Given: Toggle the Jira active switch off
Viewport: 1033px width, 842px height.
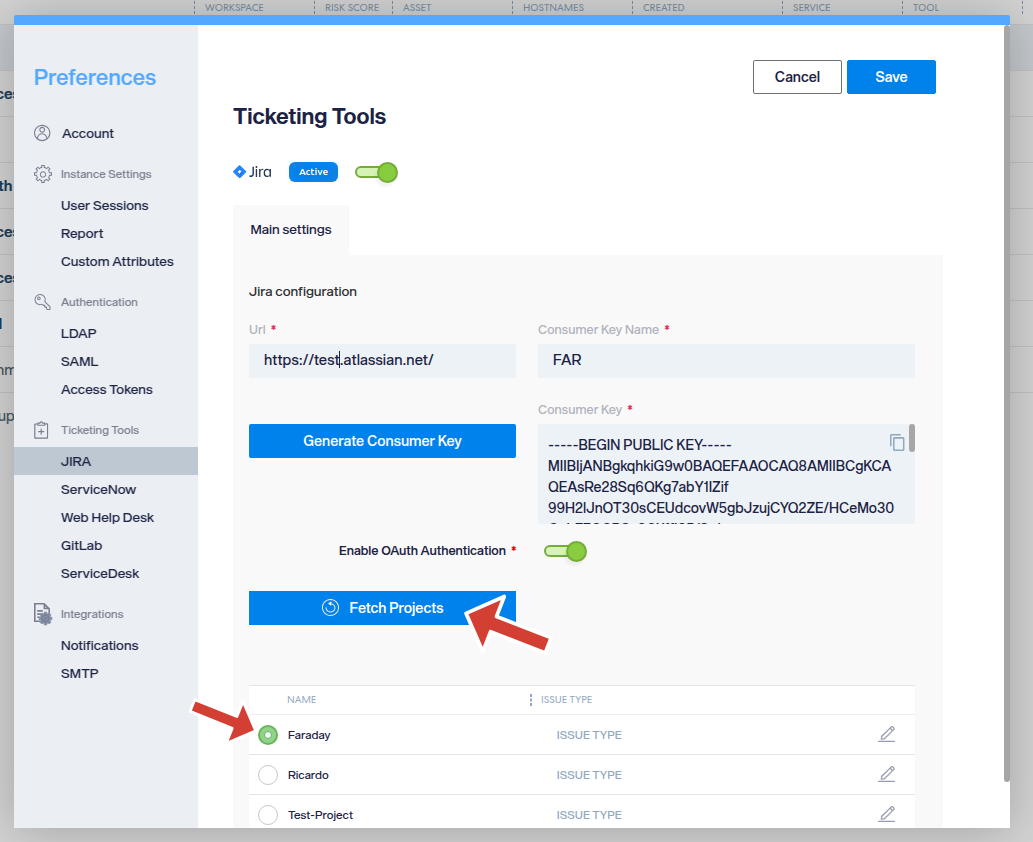Looking at the screenshot, I should (x=376, y=173).
